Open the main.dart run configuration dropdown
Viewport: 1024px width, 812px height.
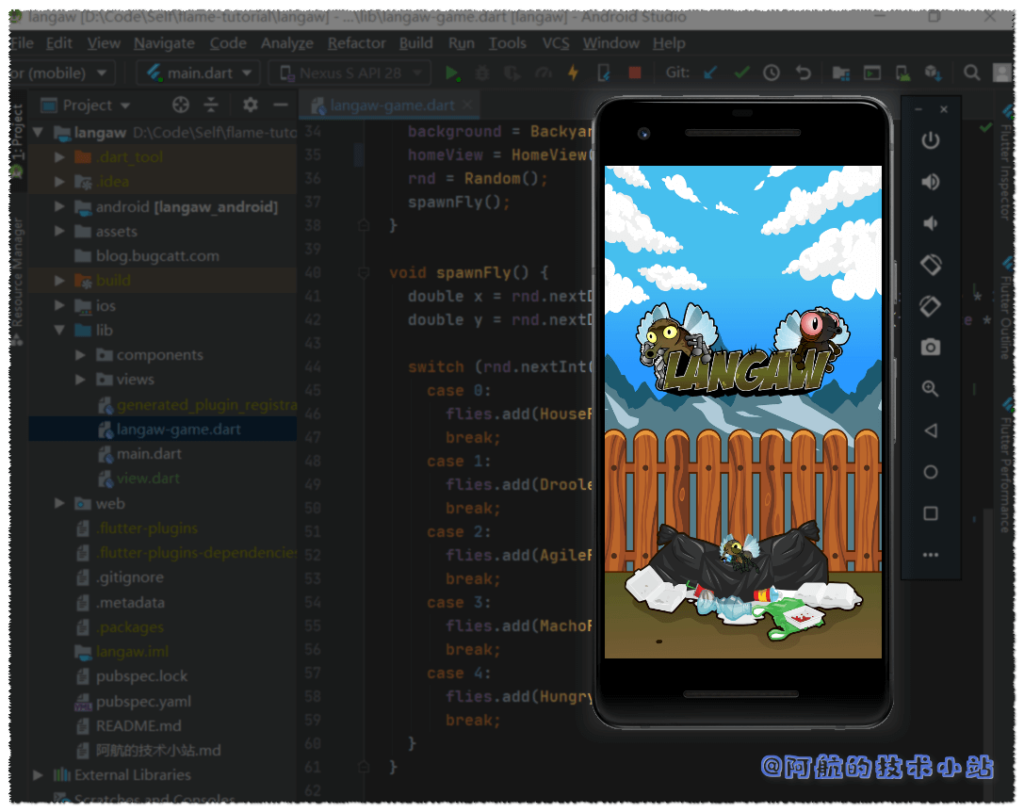coord(200,73)
